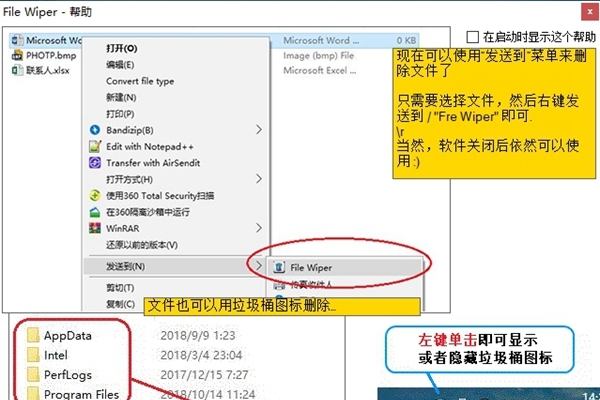Click the 'Microsoft Word ...' type cell
Viewport: 600px width, 400px height.
point(321,40)
